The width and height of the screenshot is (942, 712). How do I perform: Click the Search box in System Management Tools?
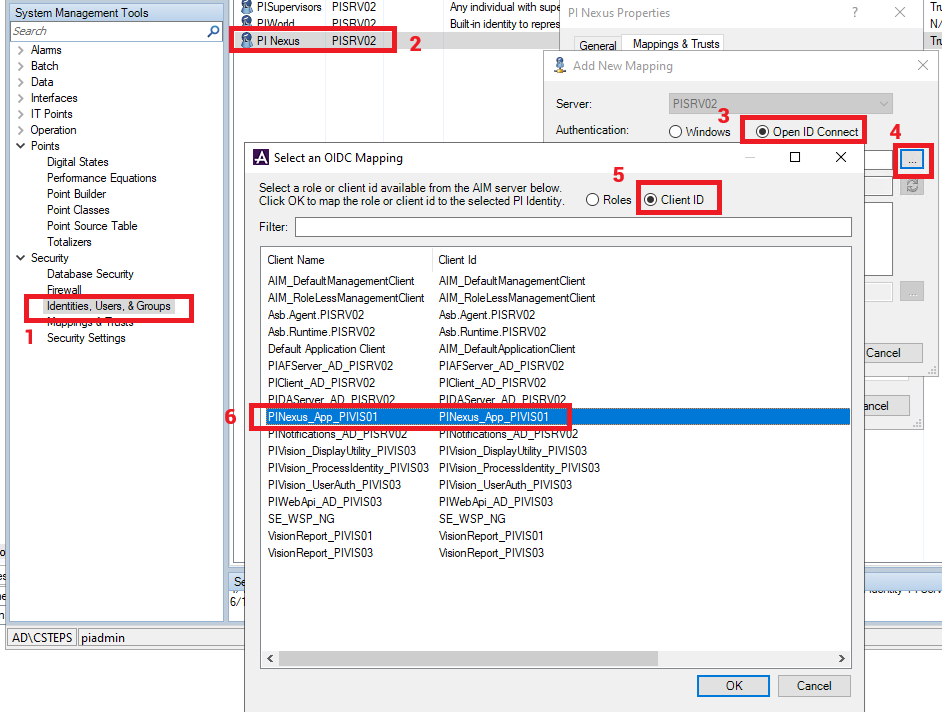[109, 31]
